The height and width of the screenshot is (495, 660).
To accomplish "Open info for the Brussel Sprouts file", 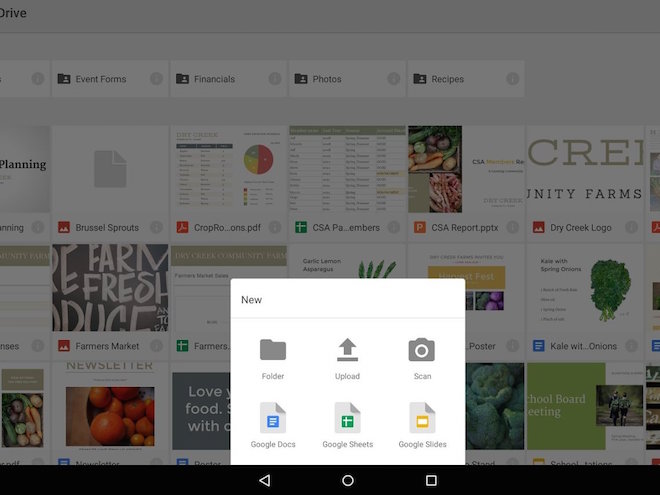I will pyautogui.click(x=156, y=227).
